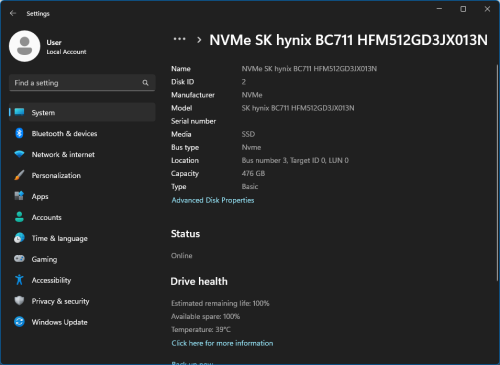Click Temperature: 39°C text

pyautogui.click(x=201, y=329)
